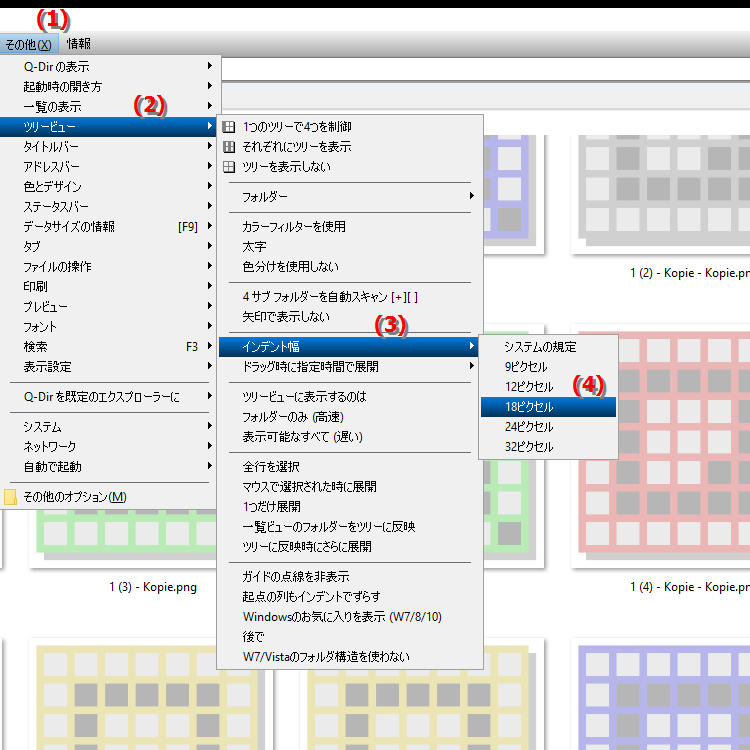Viewport: 750px width, 750px height.
Task: Open Q-Dir を既定のエクスプローラーに submenu
Action: (x=109, y=397)
